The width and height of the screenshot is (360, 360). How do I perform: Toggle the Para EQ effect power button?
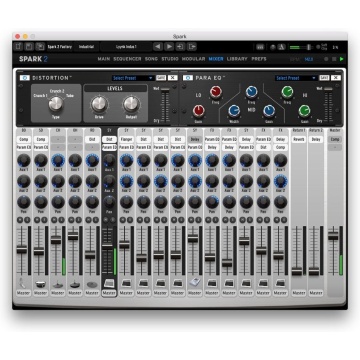pos(188,78)
